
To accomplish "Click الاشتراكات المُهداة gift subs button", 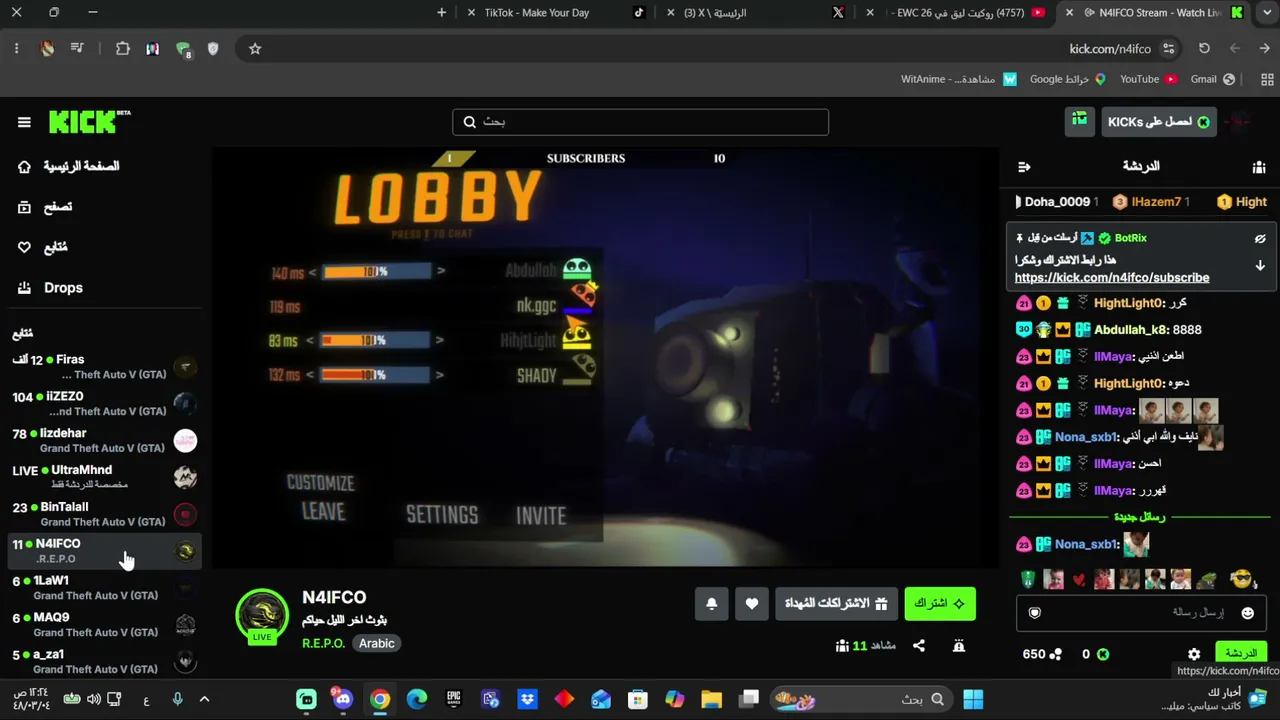I will tap(836, 603).
